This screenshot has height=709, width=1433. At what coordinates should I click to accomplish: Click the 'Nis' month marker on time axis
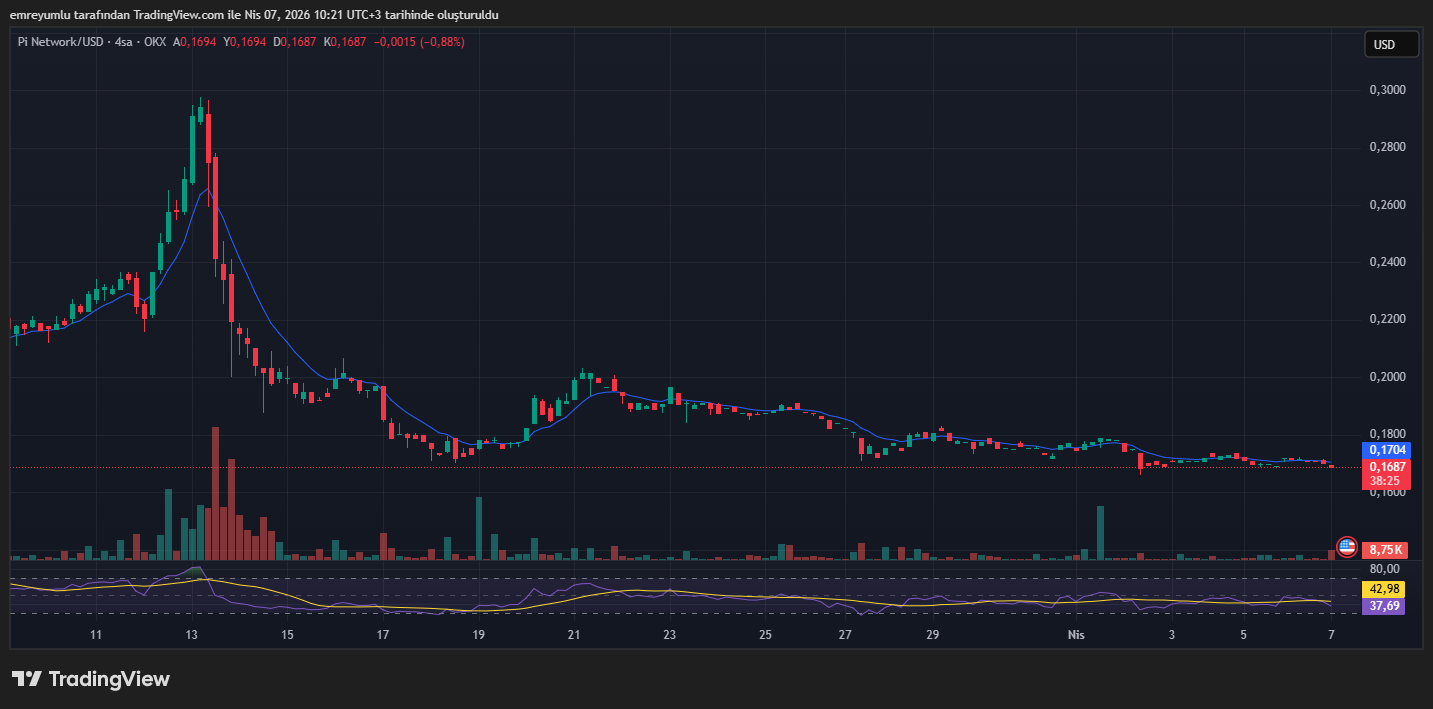pyautogui.click(x=1076, y=635)
